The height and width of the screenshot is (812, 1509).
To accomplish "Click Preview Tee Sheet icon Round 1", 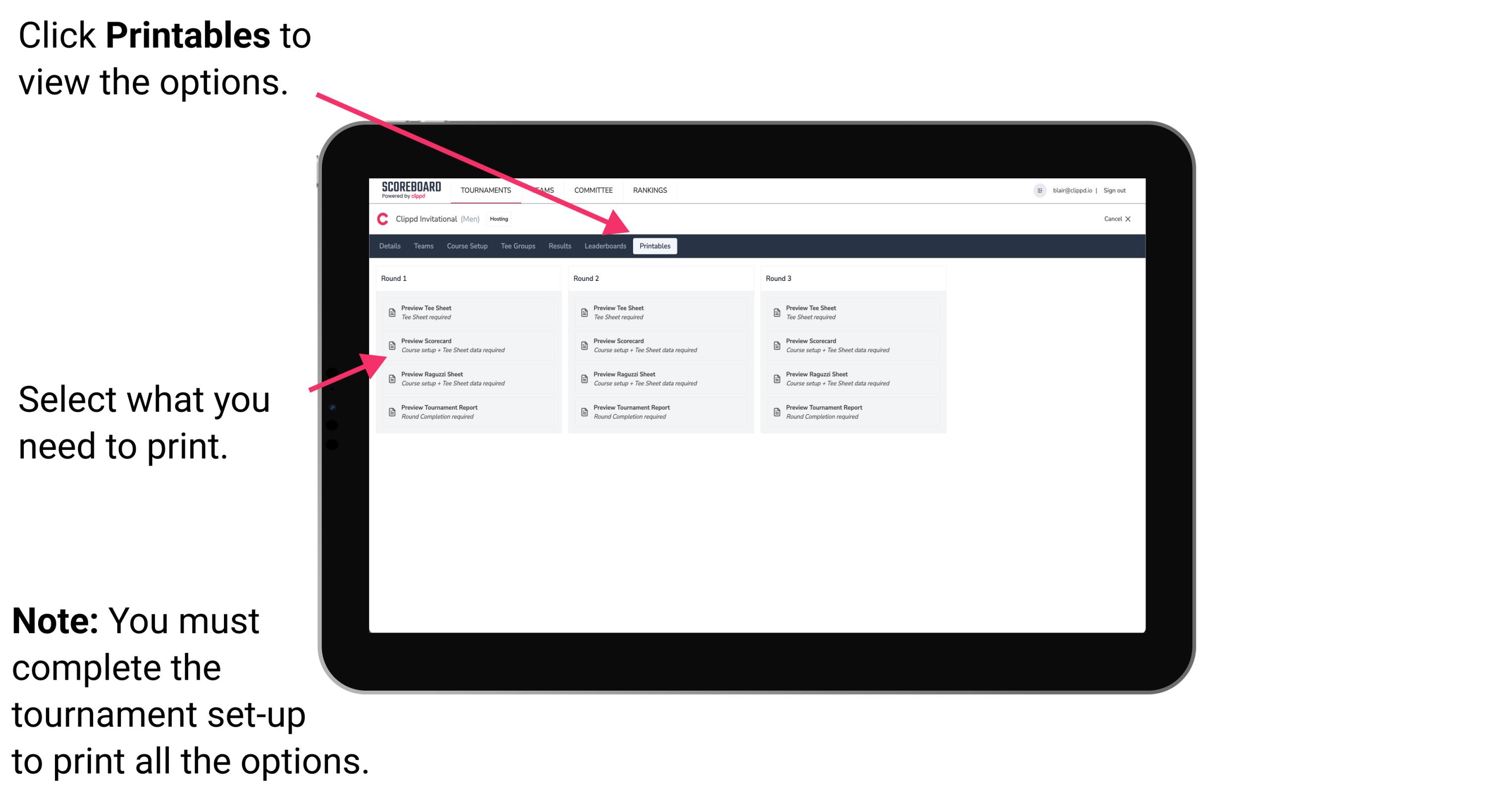I will (x=391, y=312).
